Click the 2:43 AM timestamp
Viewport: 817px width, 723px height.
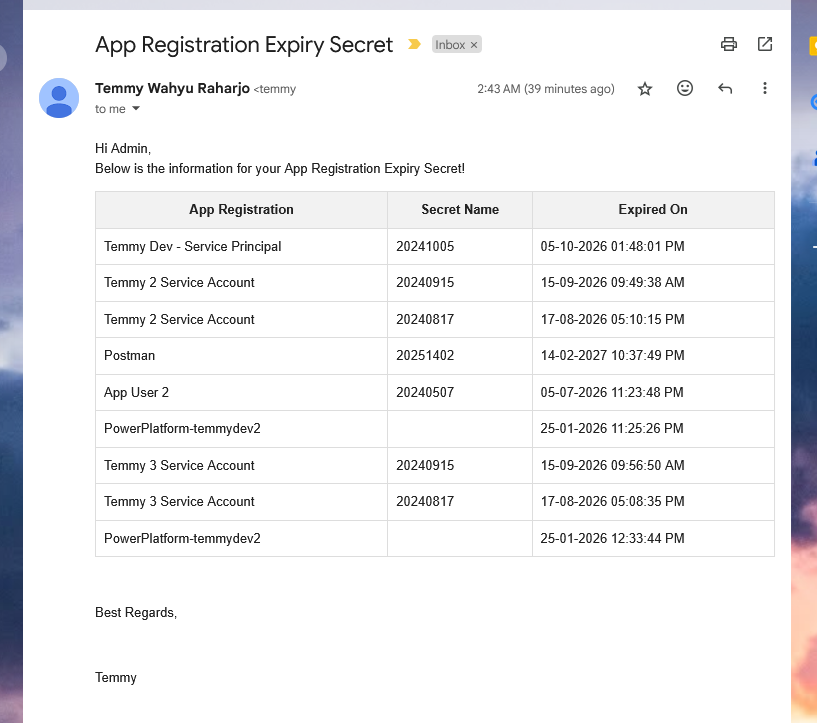click(546, 89)
